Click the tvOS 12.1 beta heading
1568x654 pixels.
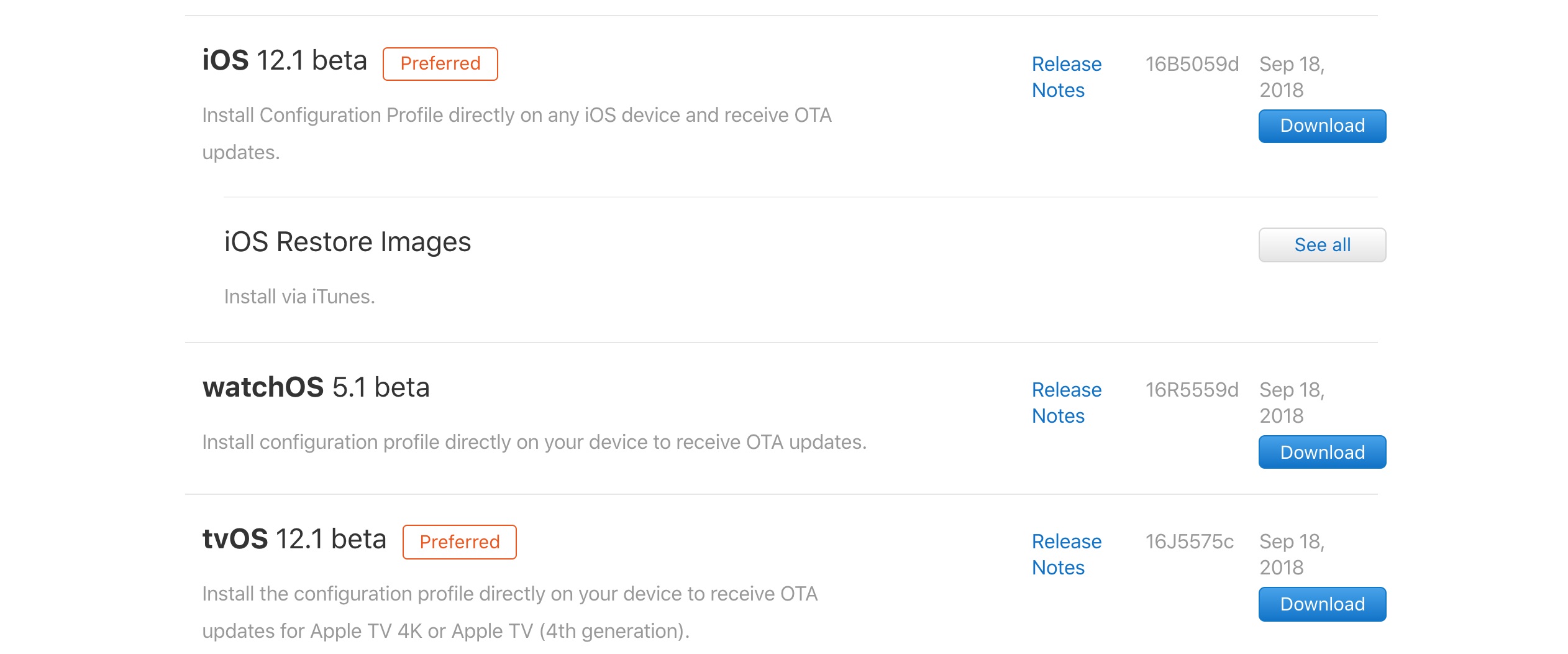294,539
